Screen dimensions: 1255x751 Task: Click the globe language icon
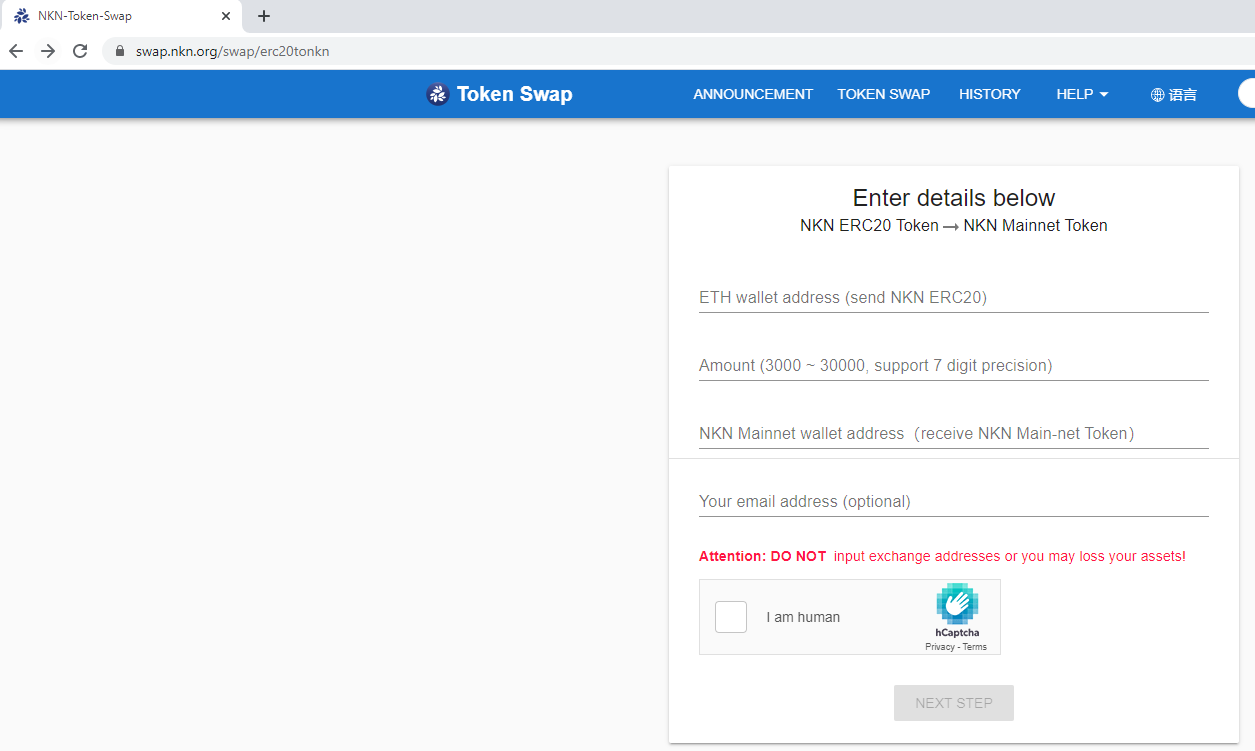click(x=1158, y=95)
